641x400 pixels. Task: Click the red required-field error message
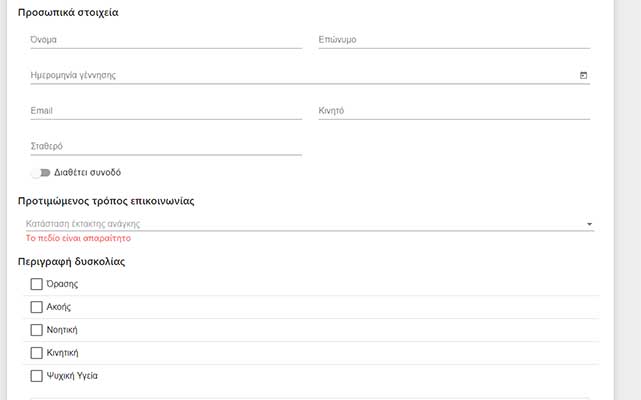click(x=78, y=239)
